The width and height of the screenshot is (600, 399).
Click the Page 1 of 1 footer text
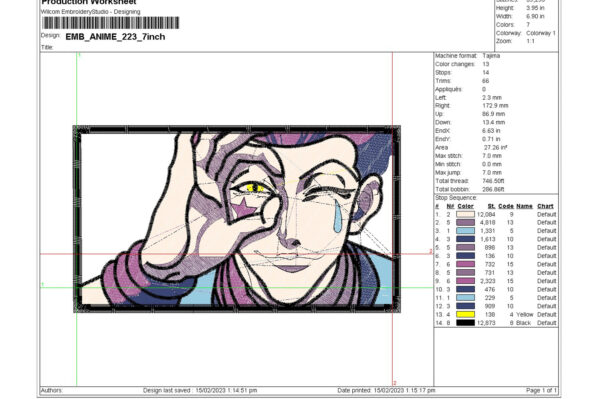coord(541,391)
